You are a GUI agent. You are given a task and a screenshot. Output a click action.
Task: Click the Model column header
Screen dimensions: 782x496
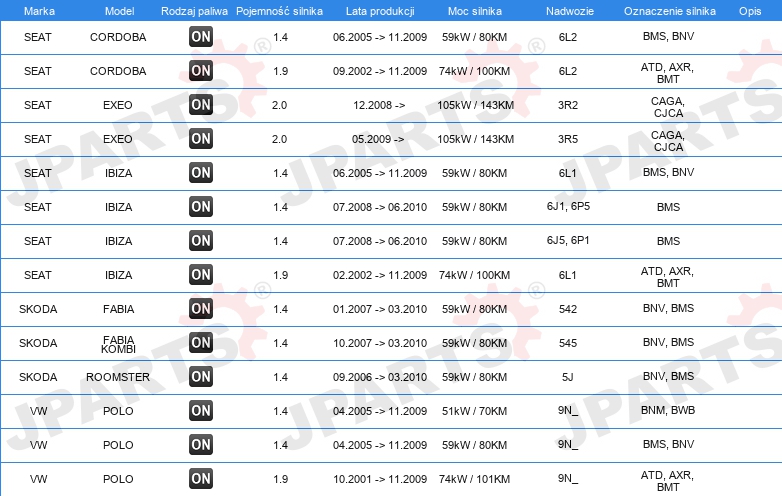(x=119, y=11)
